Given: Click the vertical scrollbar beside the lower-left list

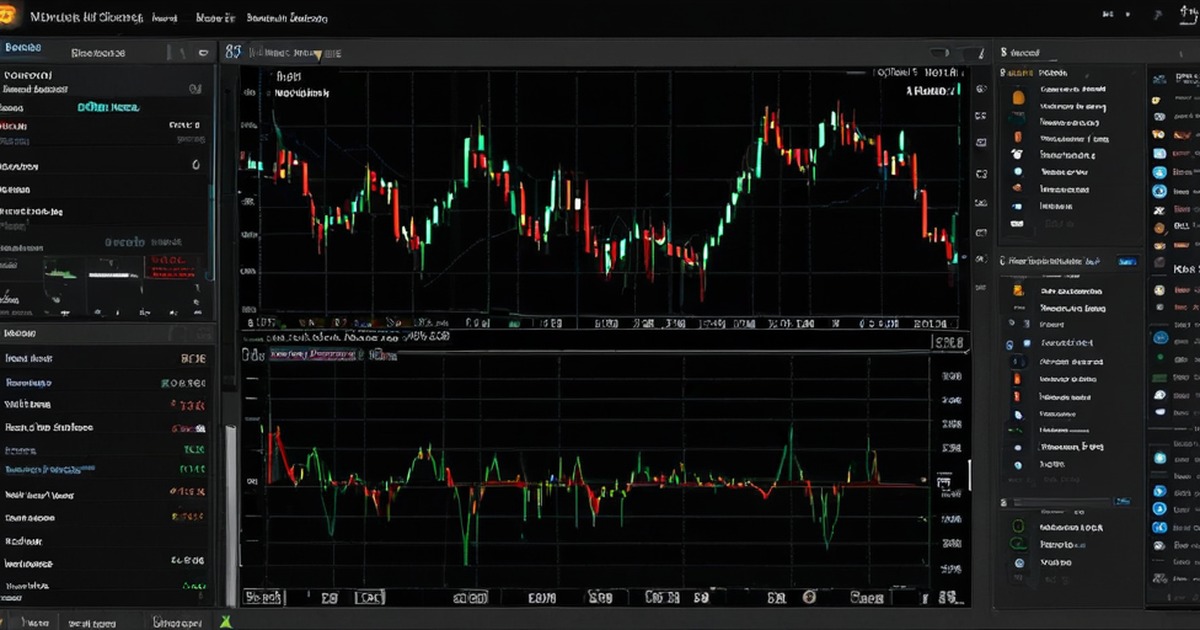Looking at the screenshot, I should [231, 515].
